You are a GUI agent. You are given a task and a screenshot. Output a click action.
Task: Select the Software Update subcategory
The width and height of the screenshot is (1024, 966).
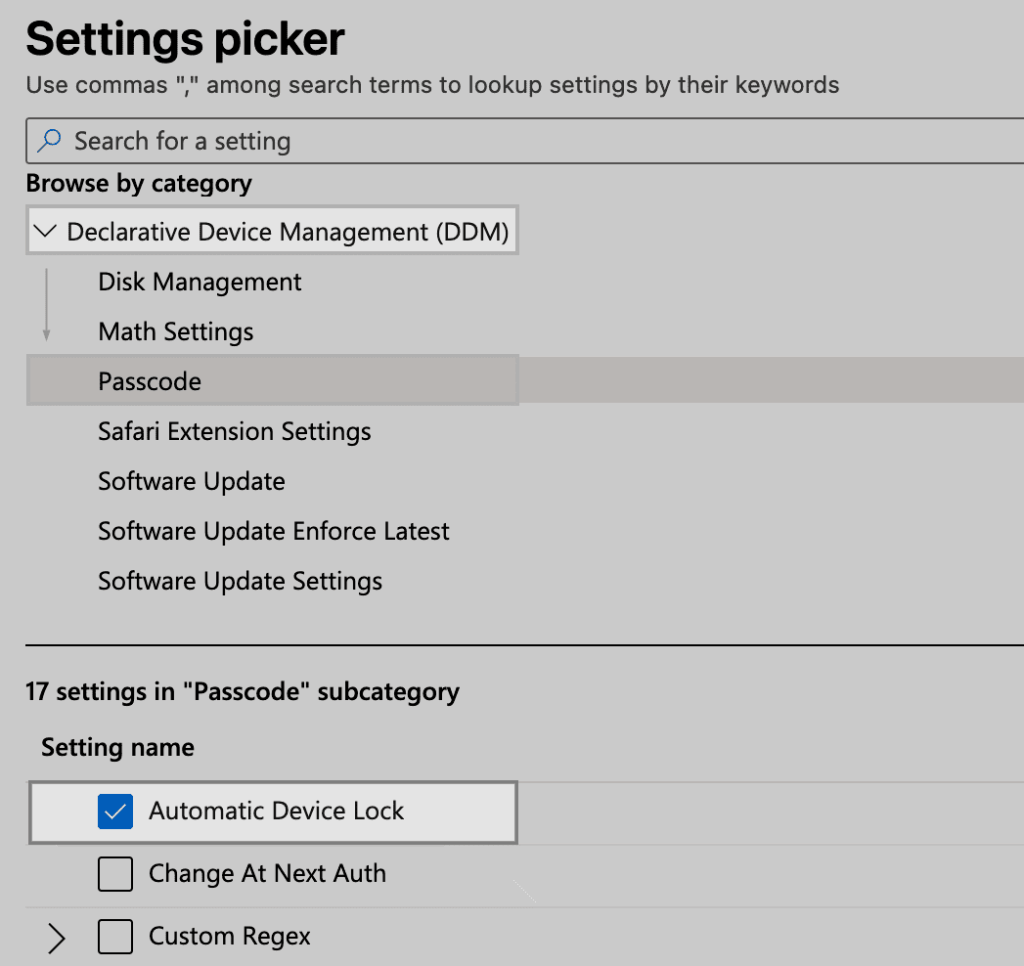191,482
